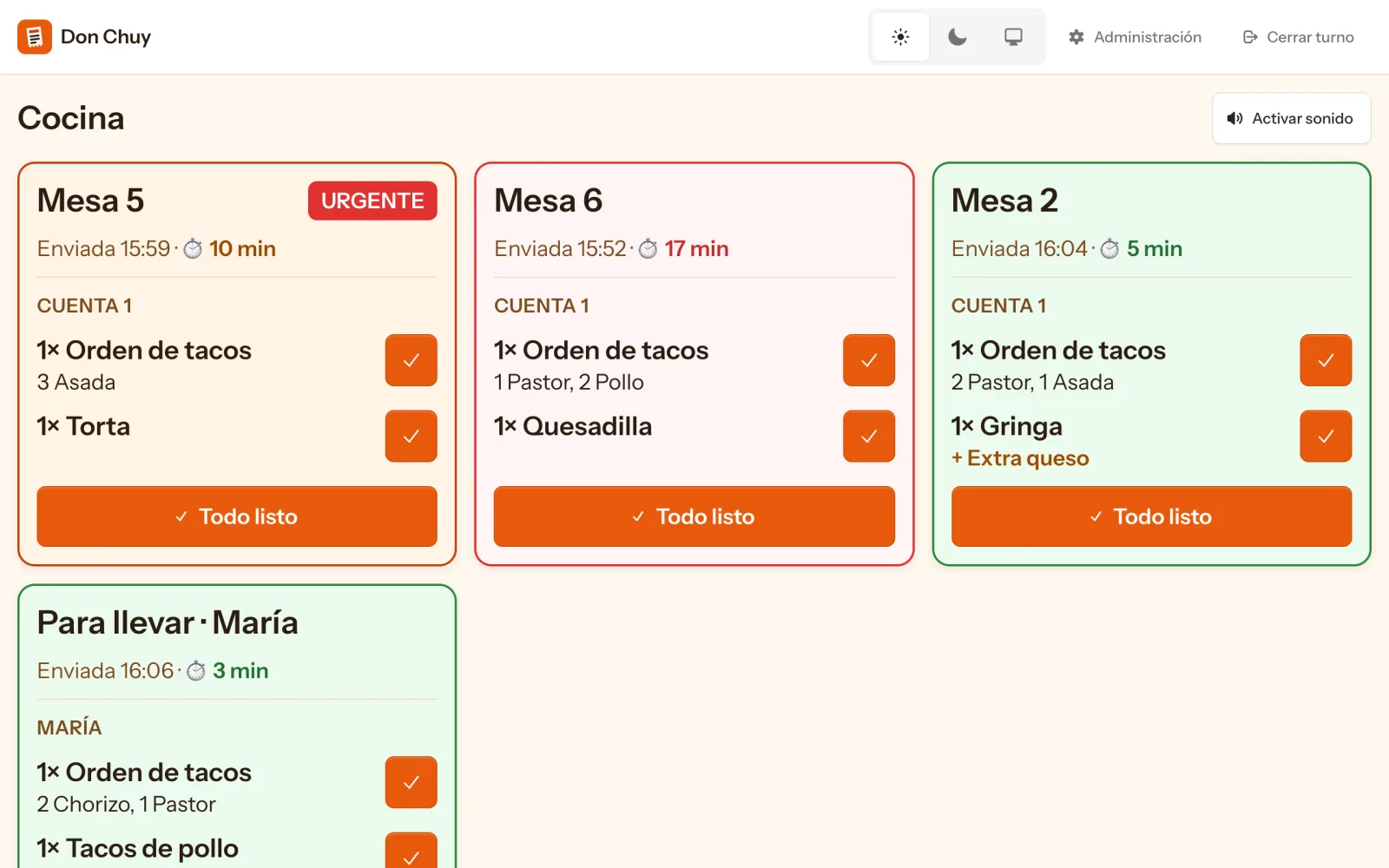Click the 3 Asada detail on Mesa 5
This screenshot has width=1389, height=868.
coord(76,382)
